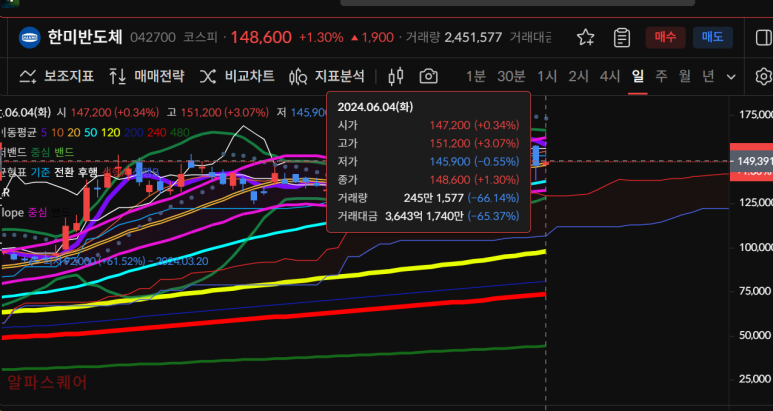773x411 pixels.
Task: Select the 월 monthly timeframe
Action: [684, 76]
